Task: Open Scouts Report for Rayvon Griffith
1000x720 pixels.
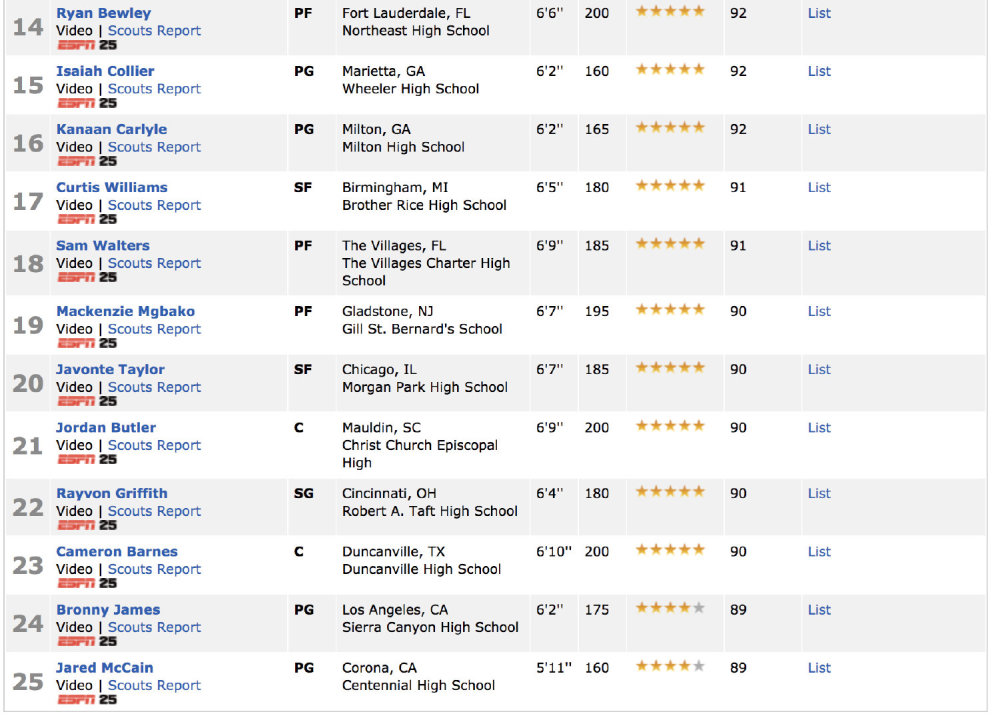Action: pyautogui.click(x=154, y=511)
